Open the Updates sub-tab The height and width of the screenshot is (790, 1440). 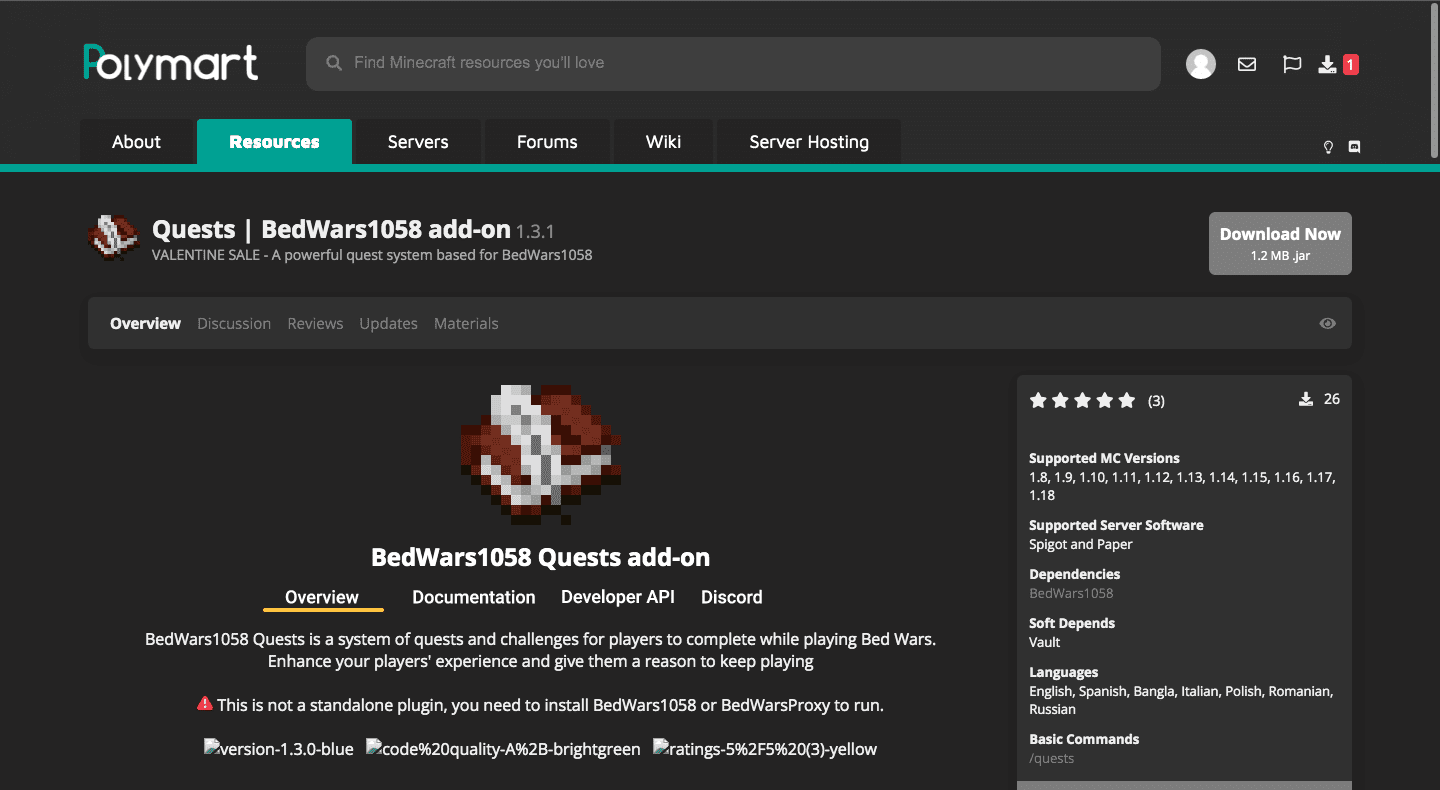[x=388, y=323]
